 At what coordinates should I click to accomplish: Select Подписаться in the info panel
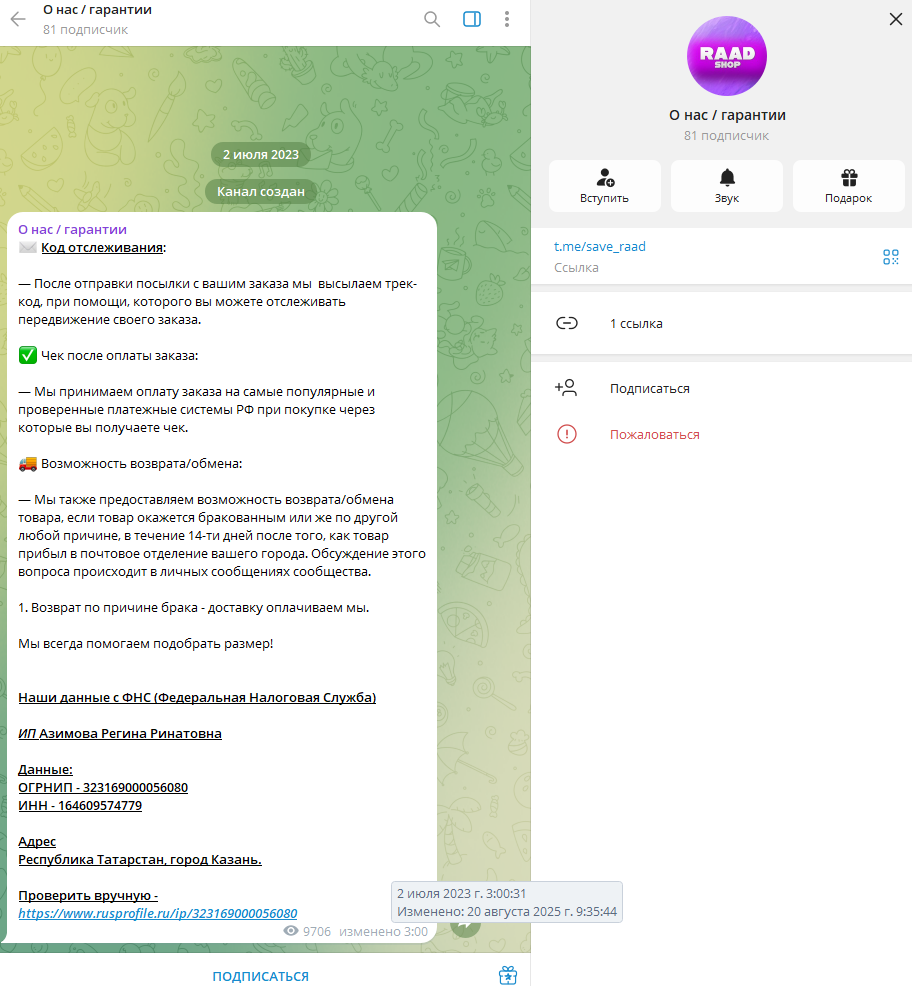click(721, 389)
